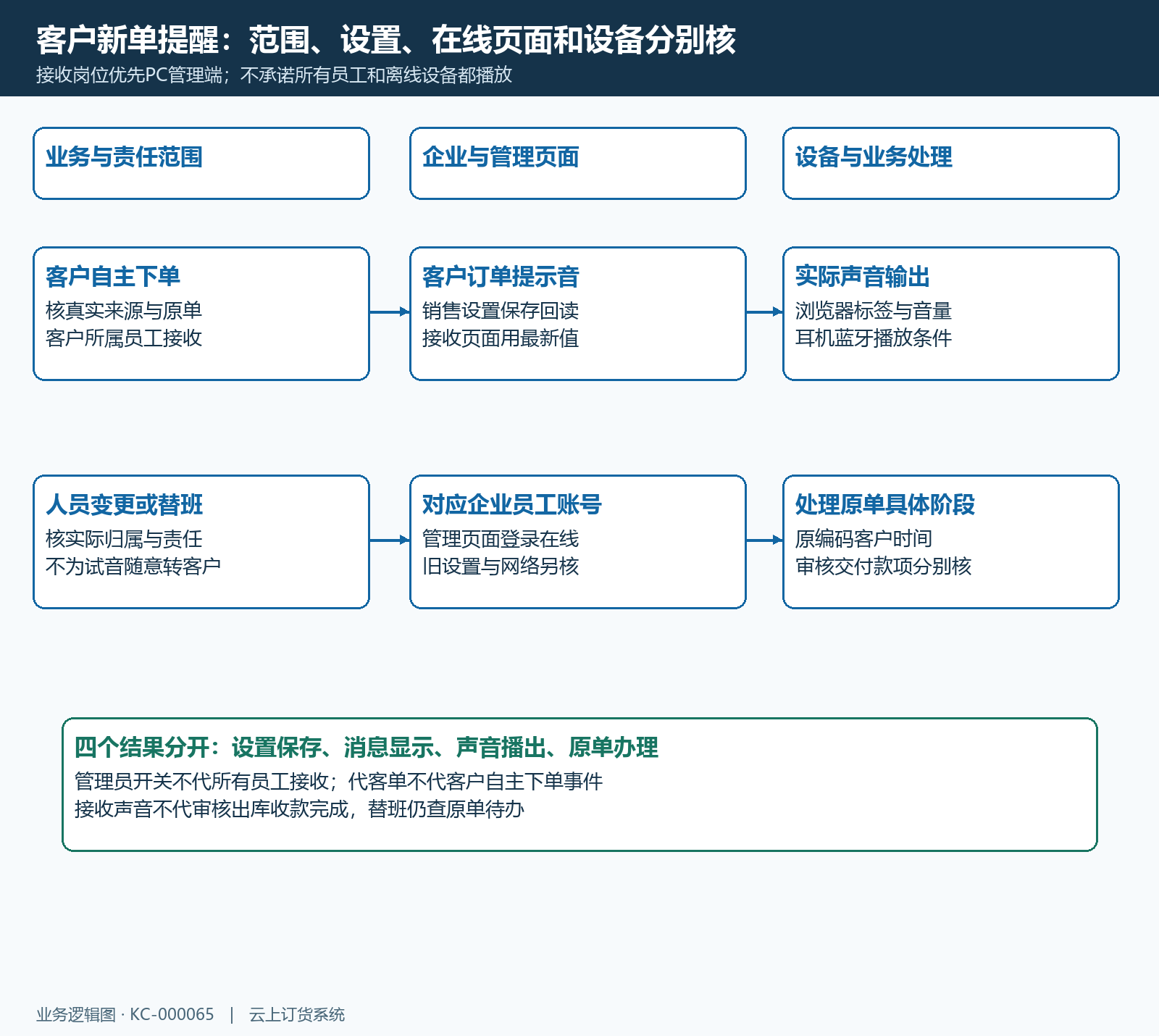Click the 处理原单具体阶段 box heading
This screenshot has width=1159, height=1036.
(x=885, y=504)
